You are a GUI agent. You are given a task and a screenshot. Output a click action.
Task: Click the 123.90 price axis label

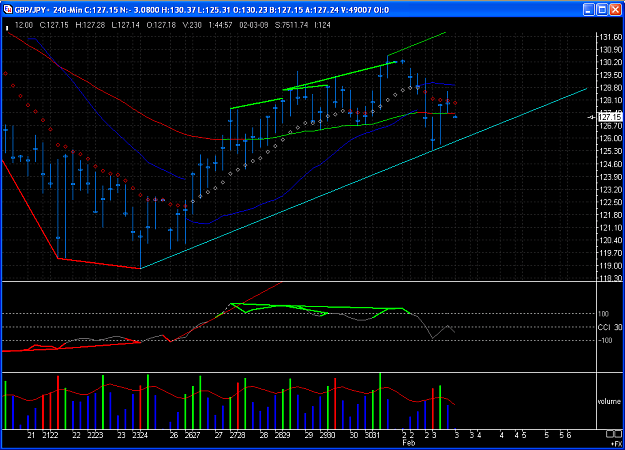coord(611,177)
